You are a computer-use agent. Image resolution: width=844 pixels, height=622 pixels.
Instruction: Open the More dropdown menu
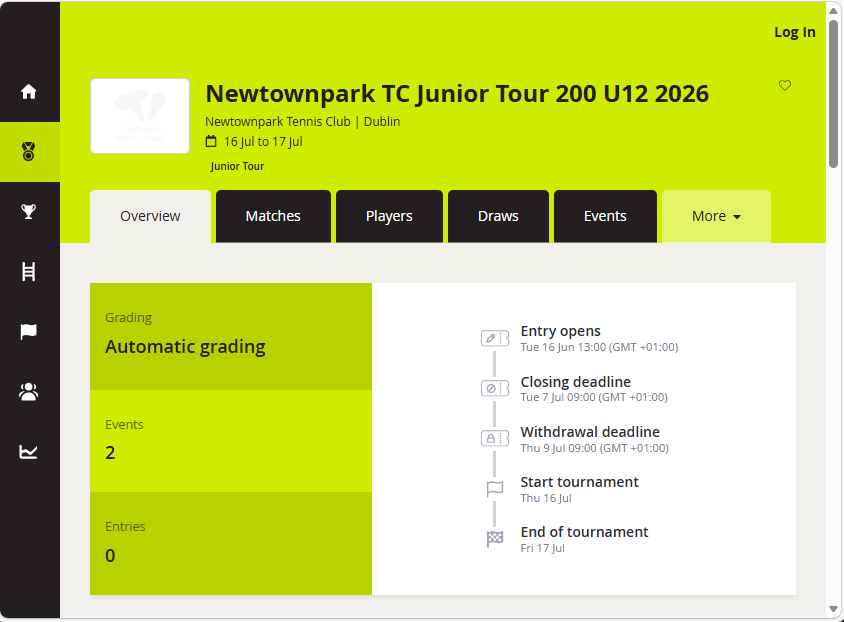(x=716, y=216)
